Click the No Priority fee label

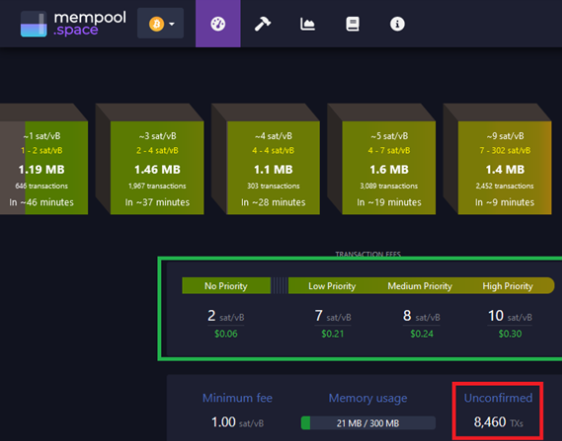pos(226,286)
